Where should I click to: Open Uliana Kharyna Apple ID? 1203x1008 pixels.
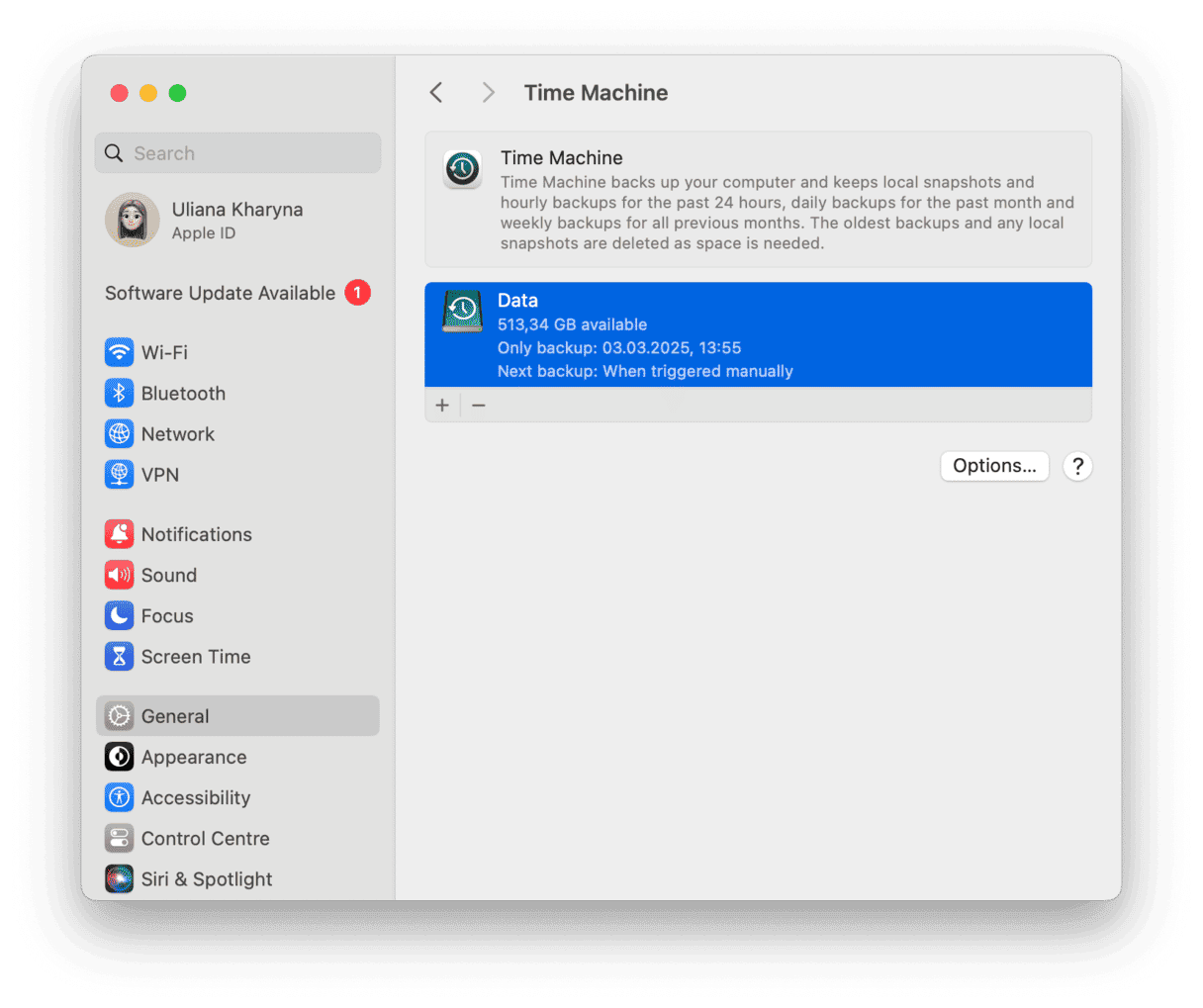click(237, 220)
